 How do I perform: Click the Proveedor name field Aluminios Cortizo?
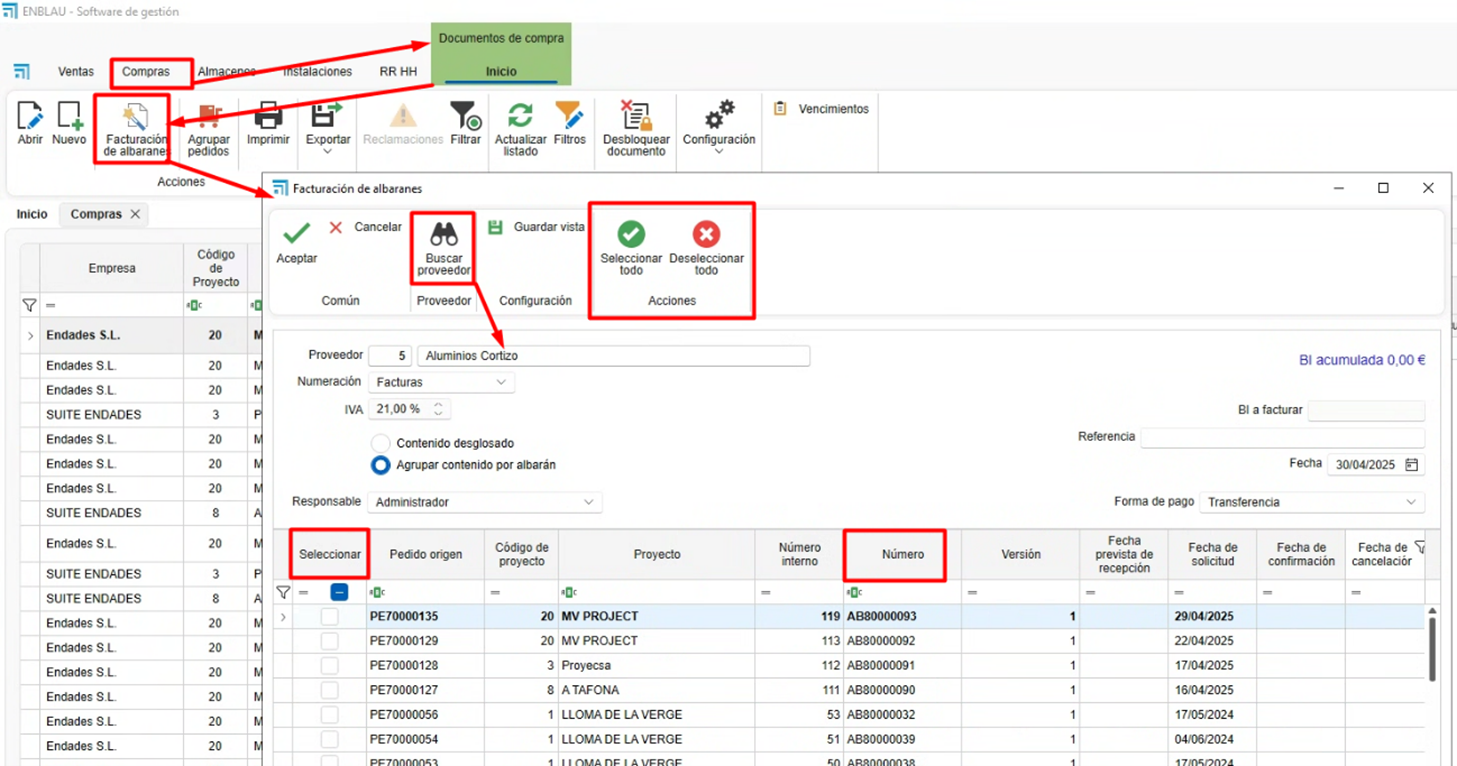(x=613, y=356)
